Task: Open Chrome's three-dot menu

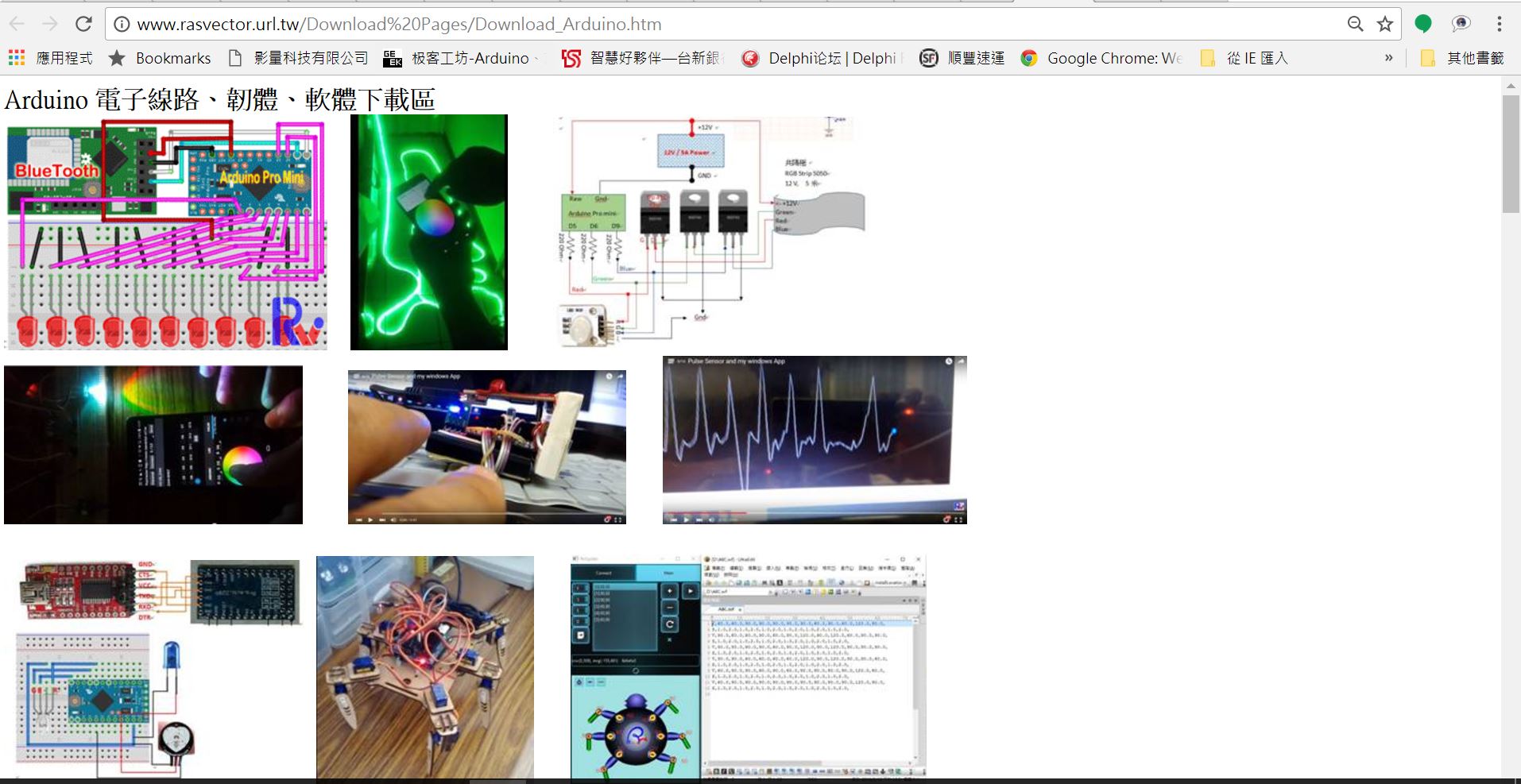Action: pyautogui.click(x=1500, y=24)
